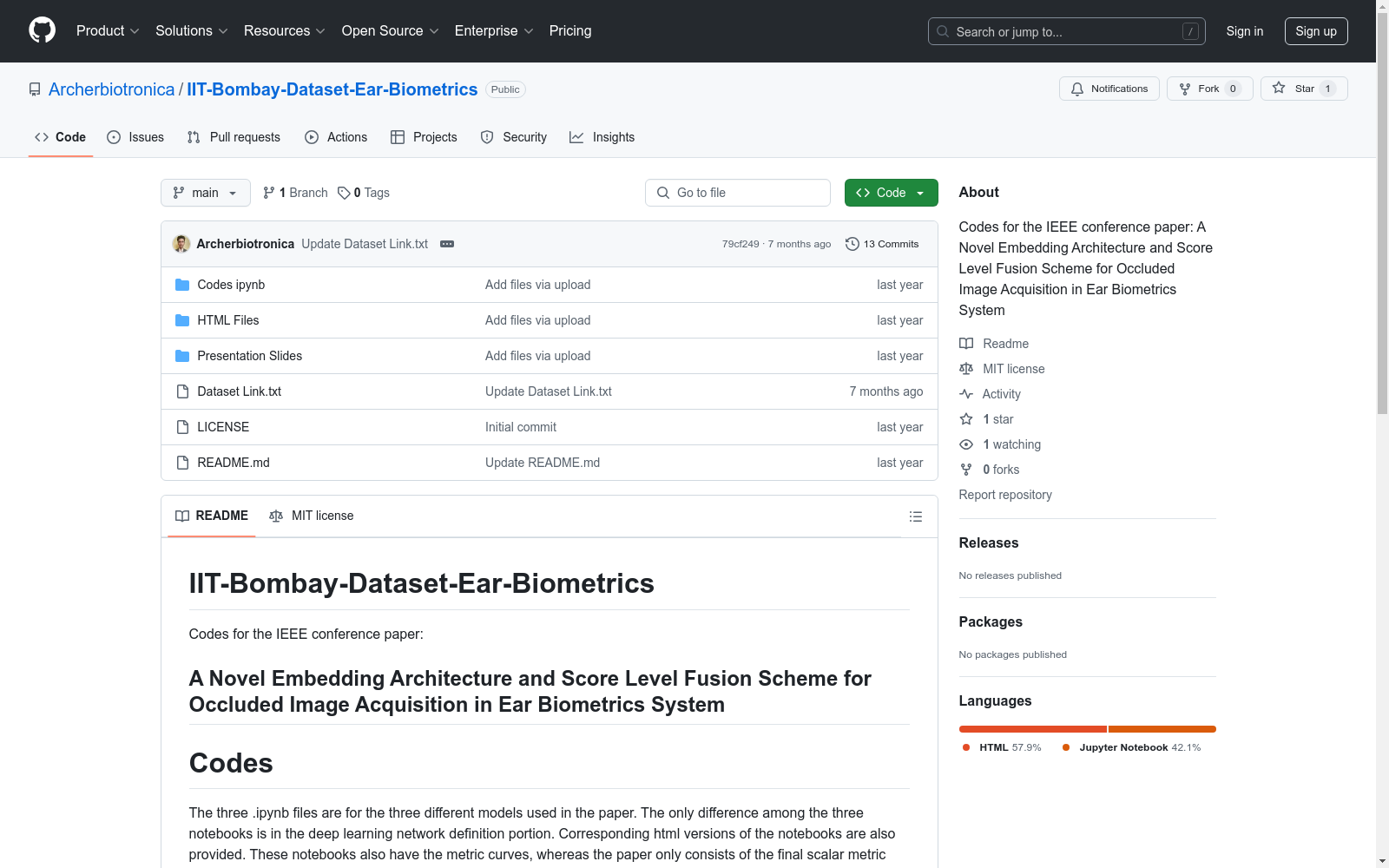Click the LICENSE file icon

(182, 427)
